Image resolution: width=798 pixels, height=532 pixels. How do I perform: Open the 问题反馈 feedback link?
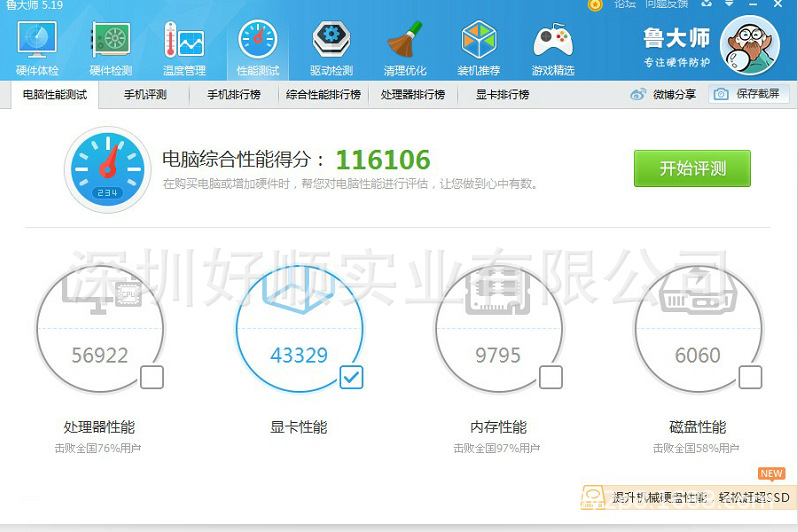(x=667, y=4)
